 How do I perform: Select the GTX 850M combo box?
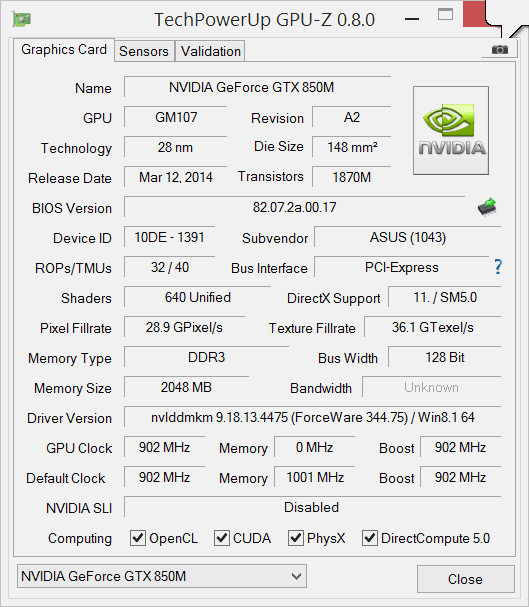162,576
